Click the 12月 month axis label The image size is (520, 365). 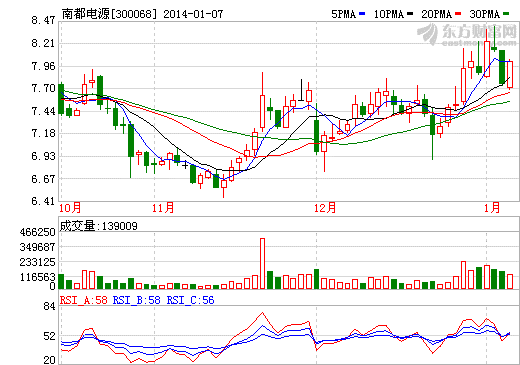325,208
